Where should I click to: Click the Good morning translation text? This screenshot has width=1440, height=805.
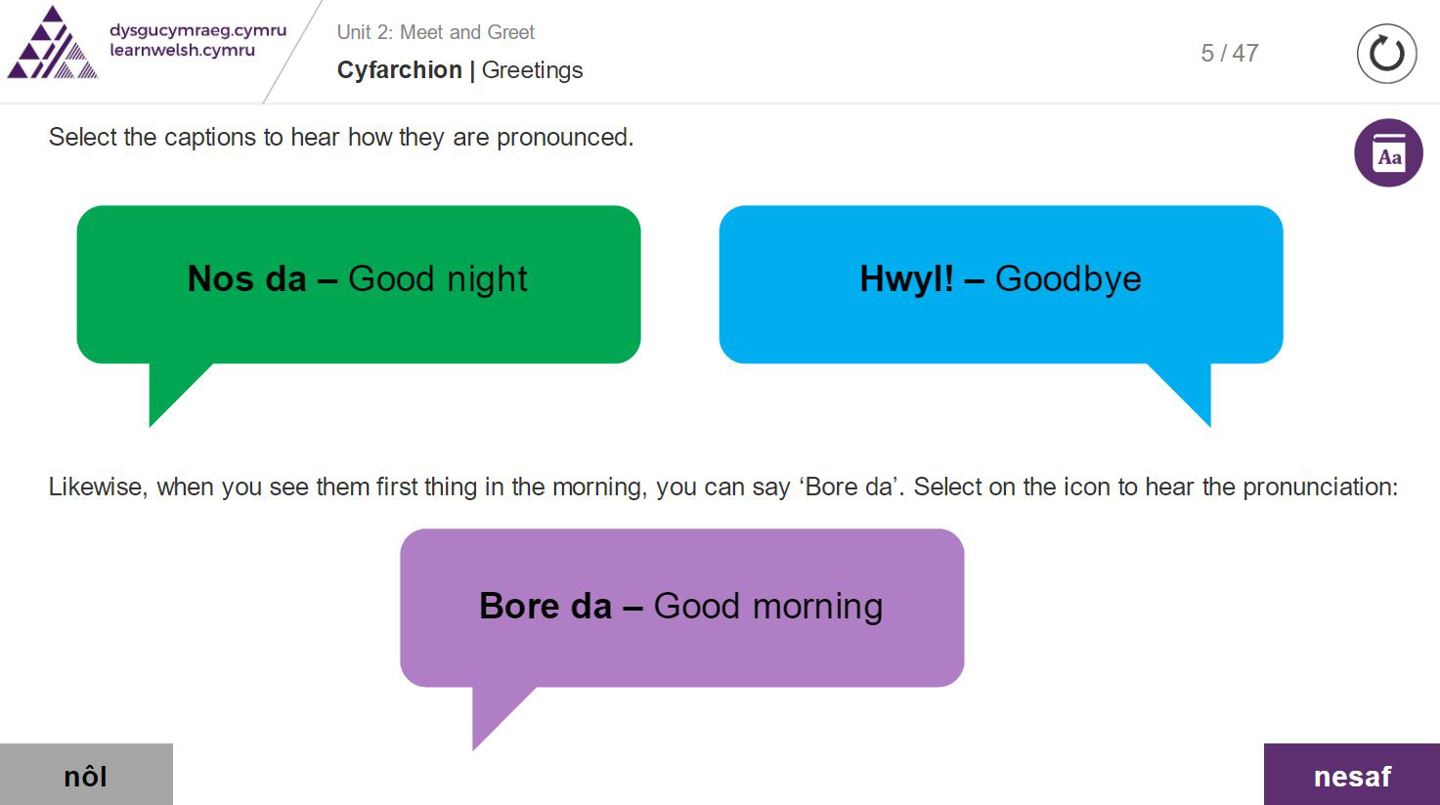click(x=768, y=606)
